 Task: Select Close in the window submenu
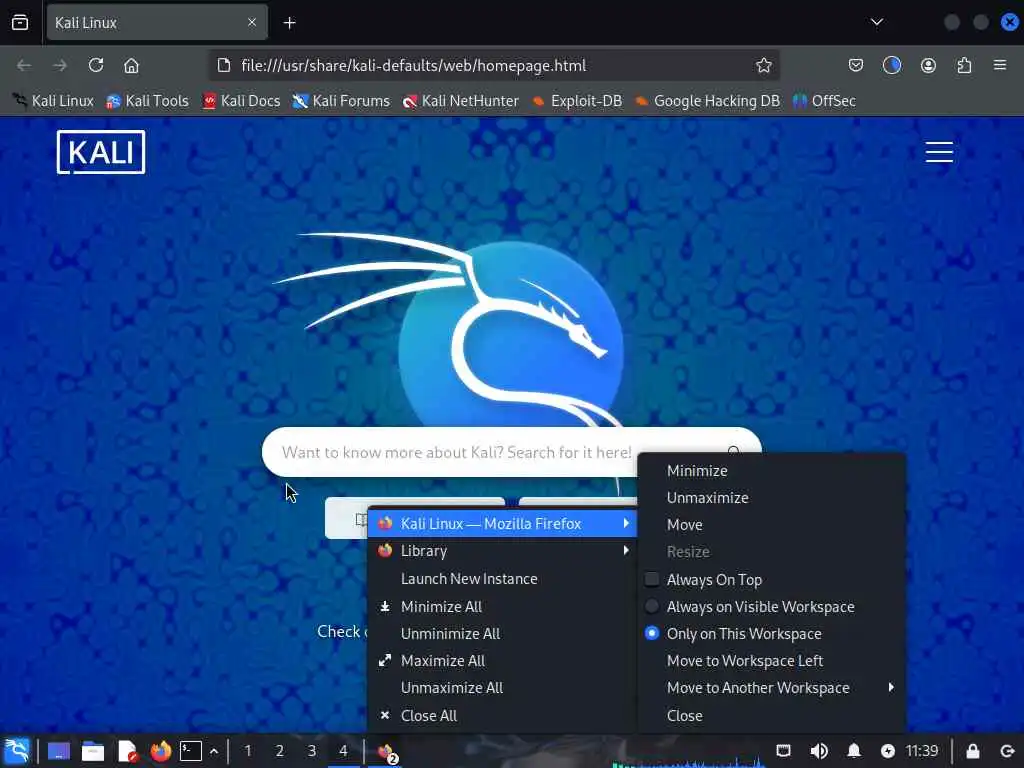pos(772,716)
